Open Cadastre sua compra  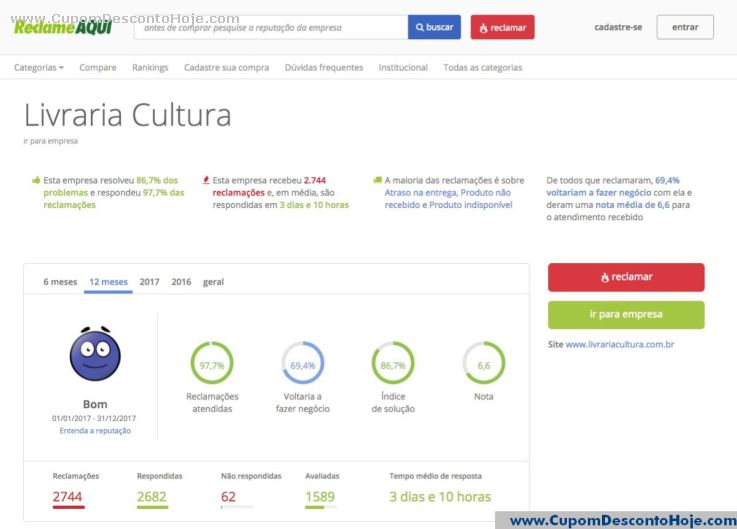tap(227, 67)
